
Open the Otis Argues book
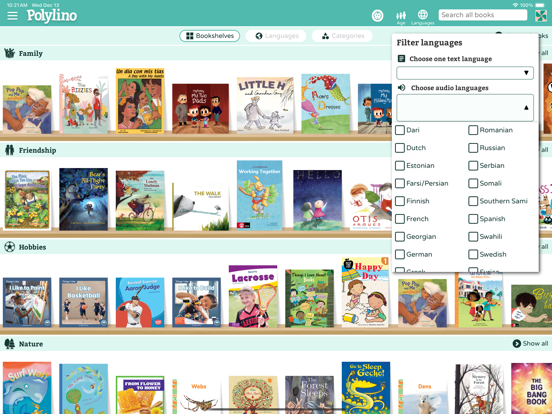point(371,206)
